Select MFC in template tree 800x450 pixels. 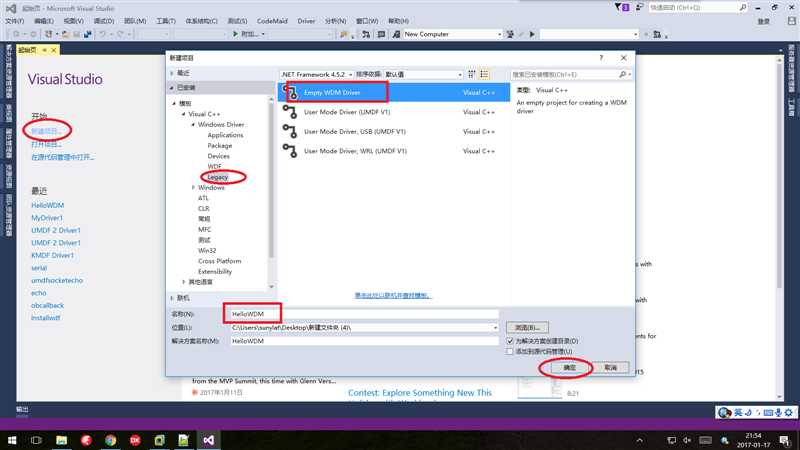click(x=205, y=230)
